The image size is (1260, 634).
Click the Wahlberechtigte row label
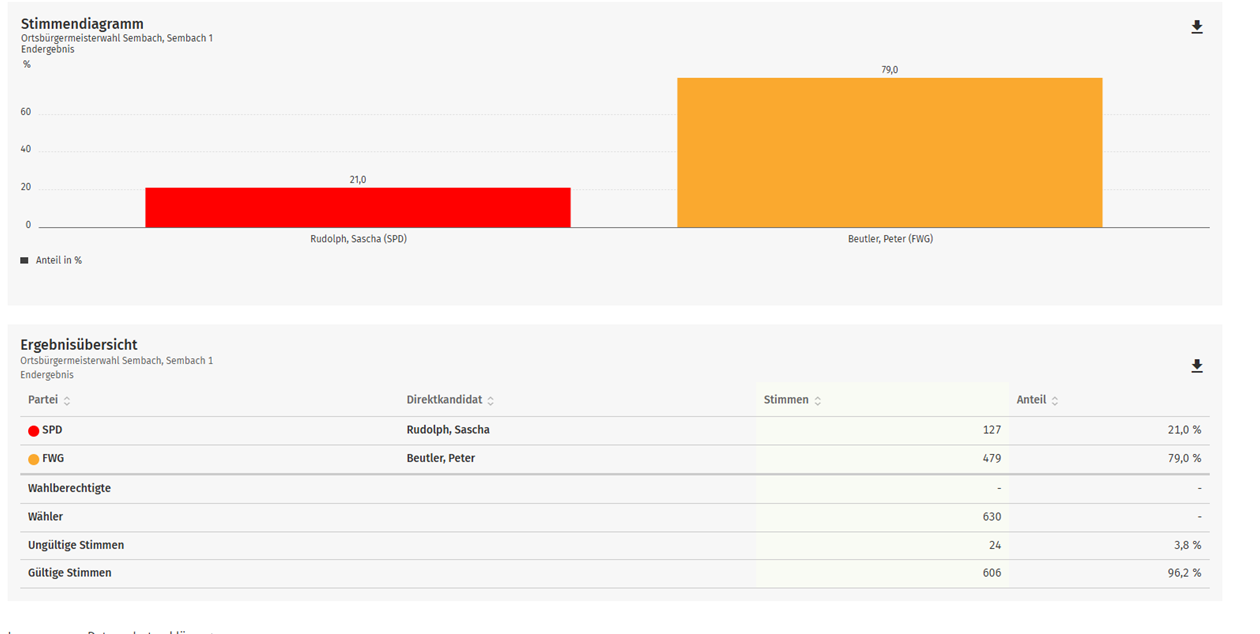[x=69, y=488]
